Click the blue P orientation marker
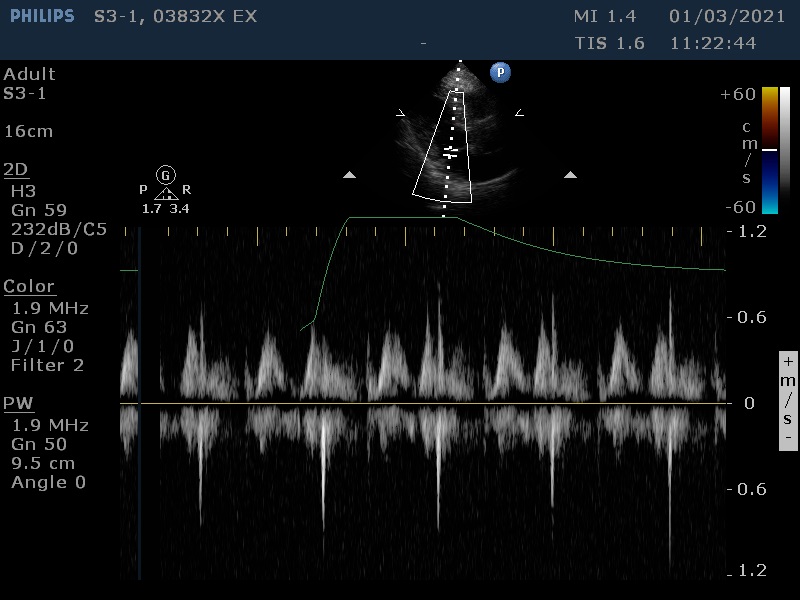The image size is (800, 600). 499,72
